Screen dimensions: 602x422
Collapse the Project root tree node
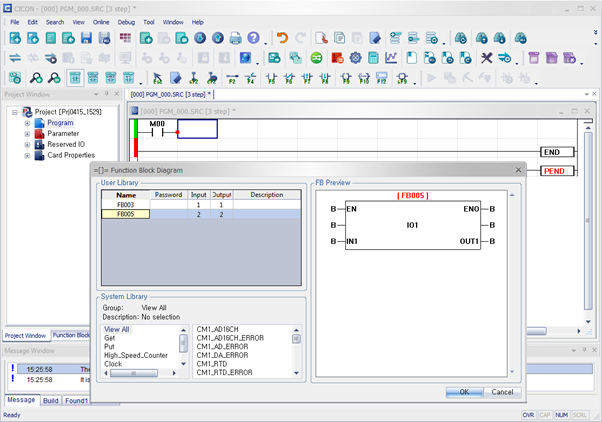(x=15, y=112)
